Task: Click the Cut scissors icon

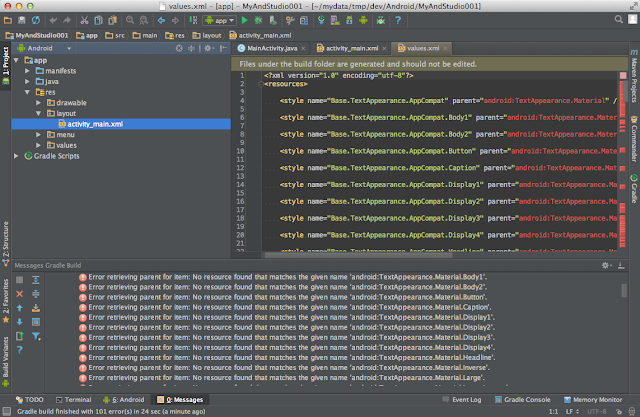Action: coord(84,20)
